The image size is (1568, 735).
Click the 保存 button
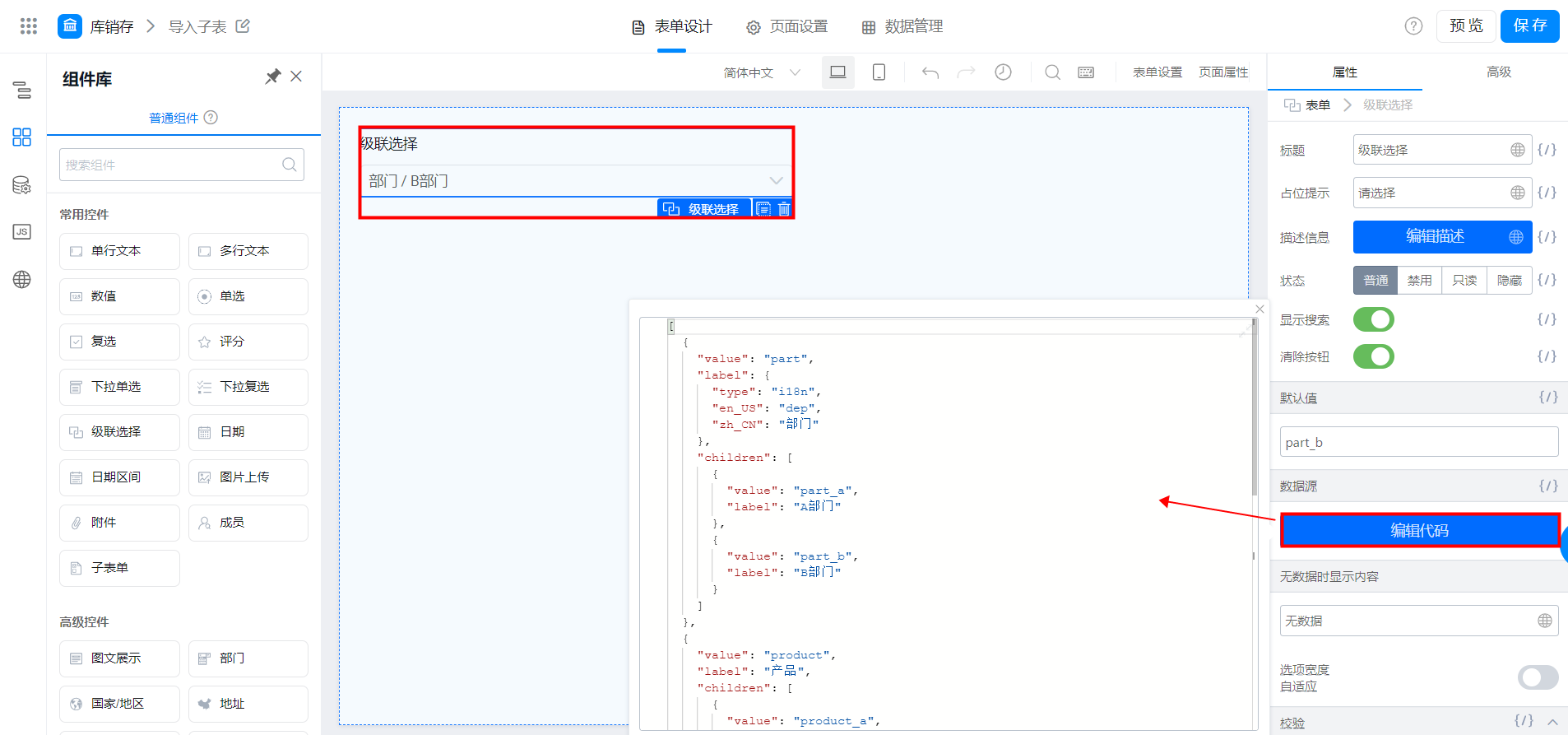tap(1529, 26)
